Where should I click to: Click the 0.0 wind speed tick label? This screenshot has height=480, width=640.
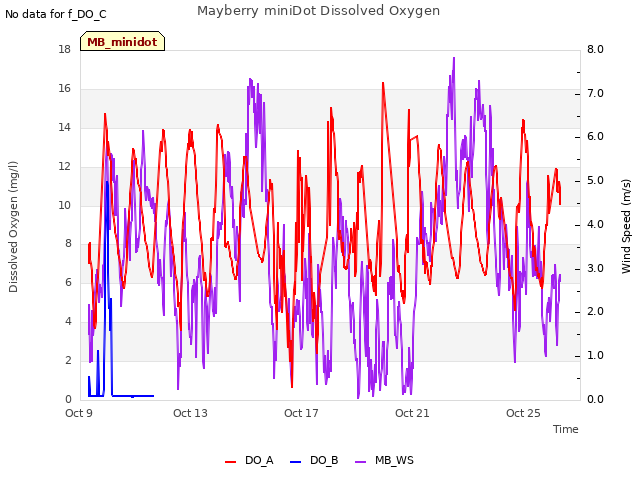[595, 399]
